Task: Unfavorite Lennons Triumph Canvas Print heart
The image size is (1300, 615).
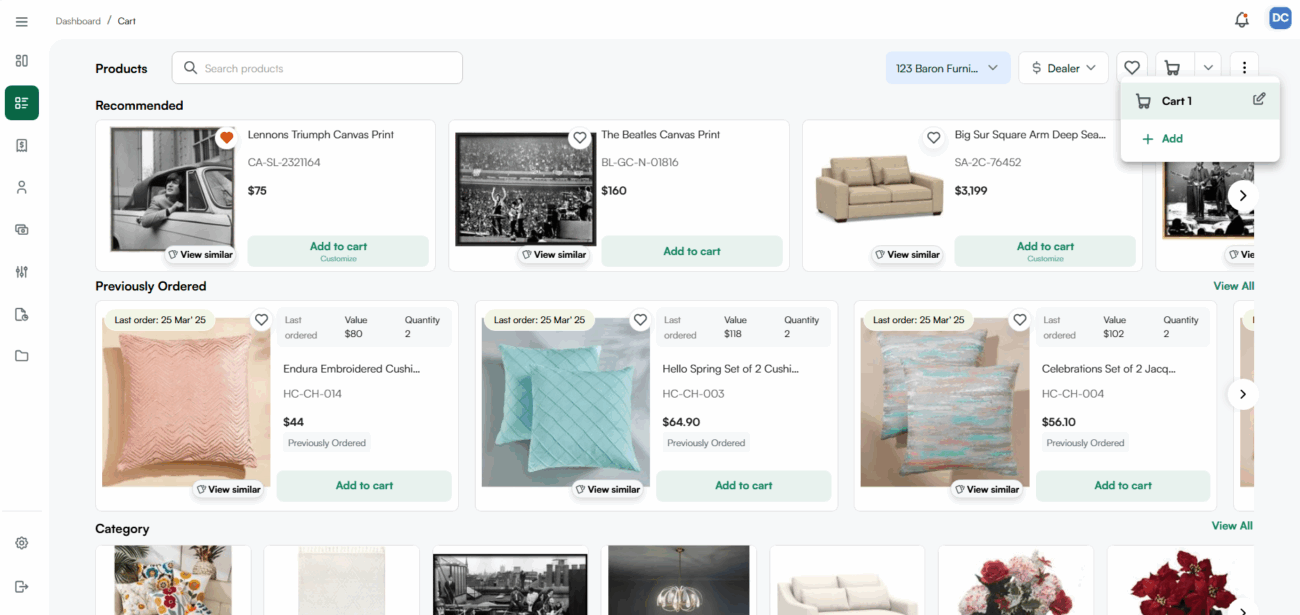Action: point(227,138)
